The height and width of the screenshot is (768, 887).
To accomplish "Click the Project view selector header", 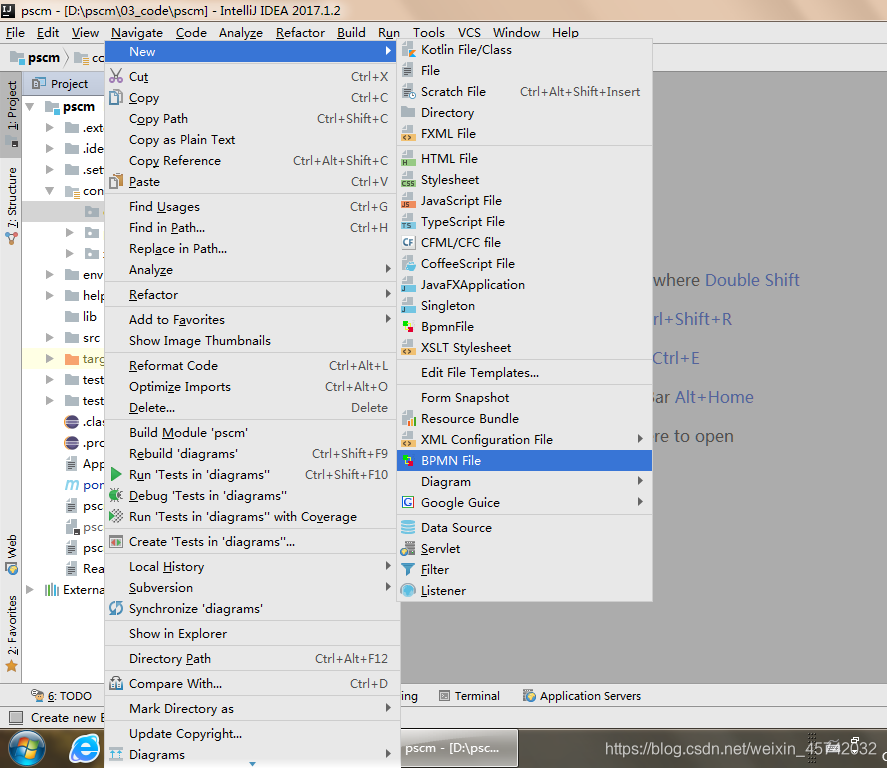I will (x=61, y=84).
